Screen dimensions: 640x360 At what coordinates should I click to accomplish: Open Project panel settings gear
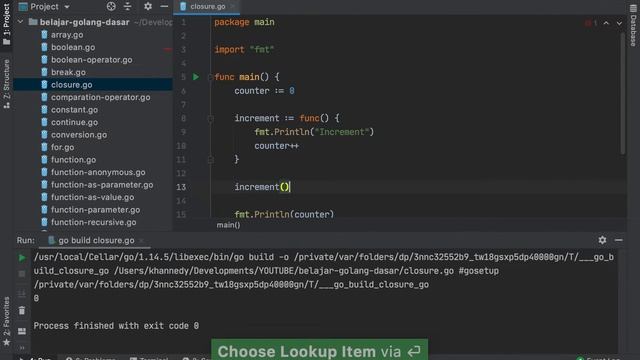(148, 7)
